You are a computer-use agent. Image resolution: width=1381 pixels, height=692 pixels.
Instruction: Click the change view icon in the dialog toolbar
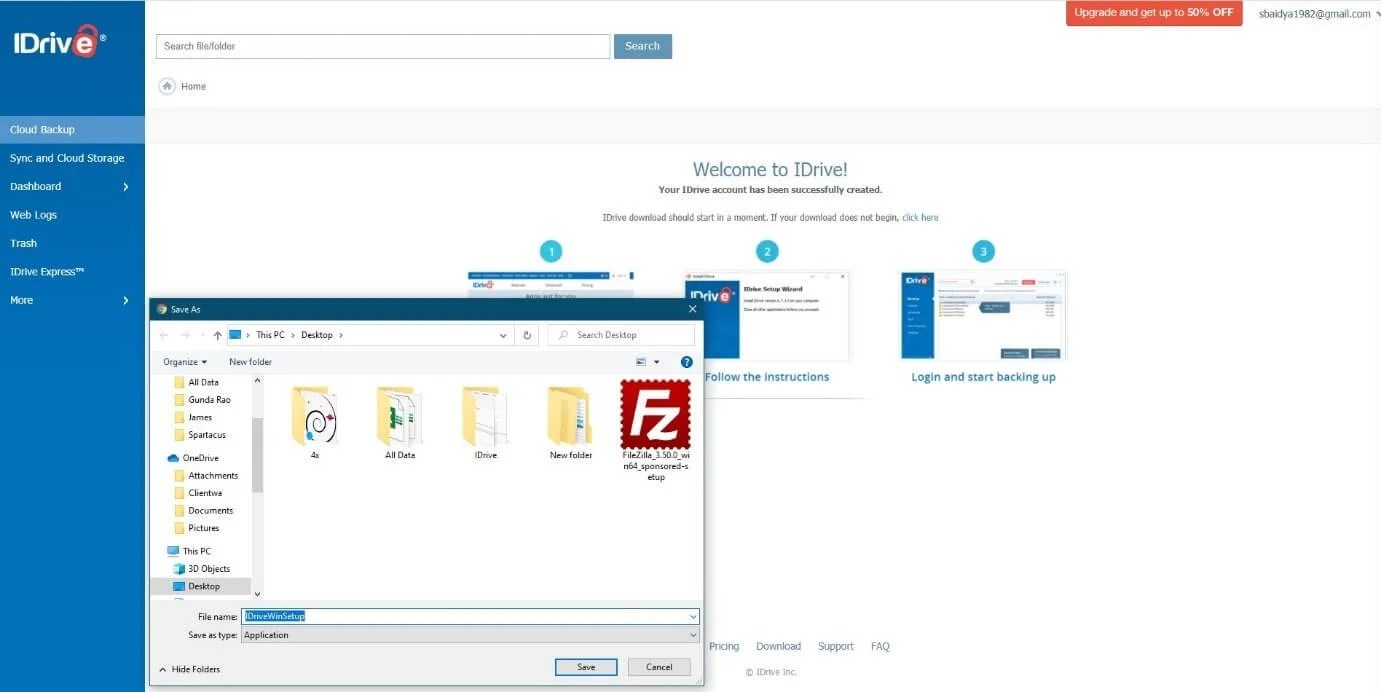point(639,361)
